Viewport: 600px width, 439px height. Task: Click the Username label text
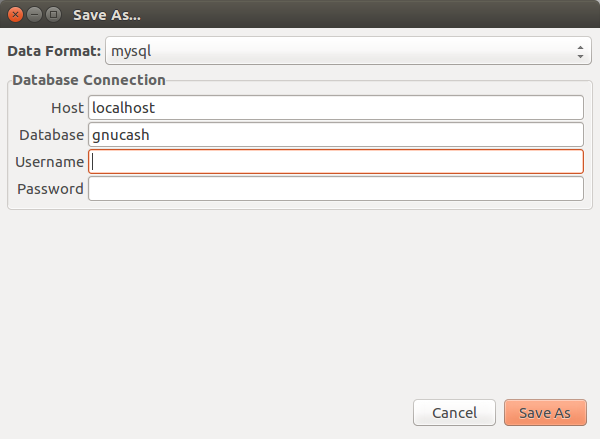click(49, 162)
